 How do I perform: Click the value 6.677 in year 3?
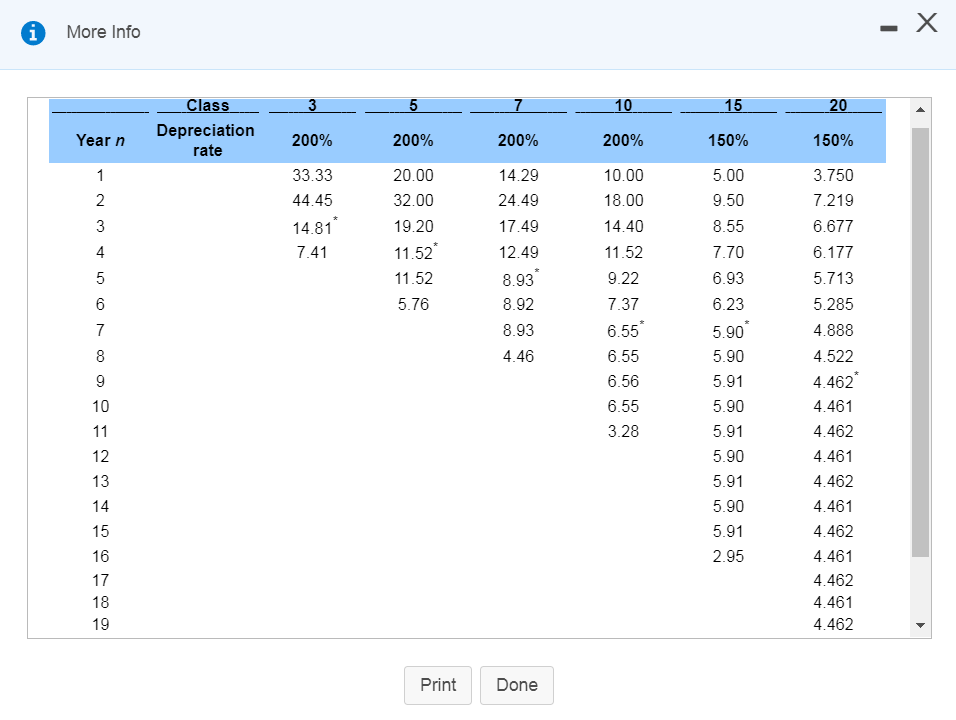point(833,227)
